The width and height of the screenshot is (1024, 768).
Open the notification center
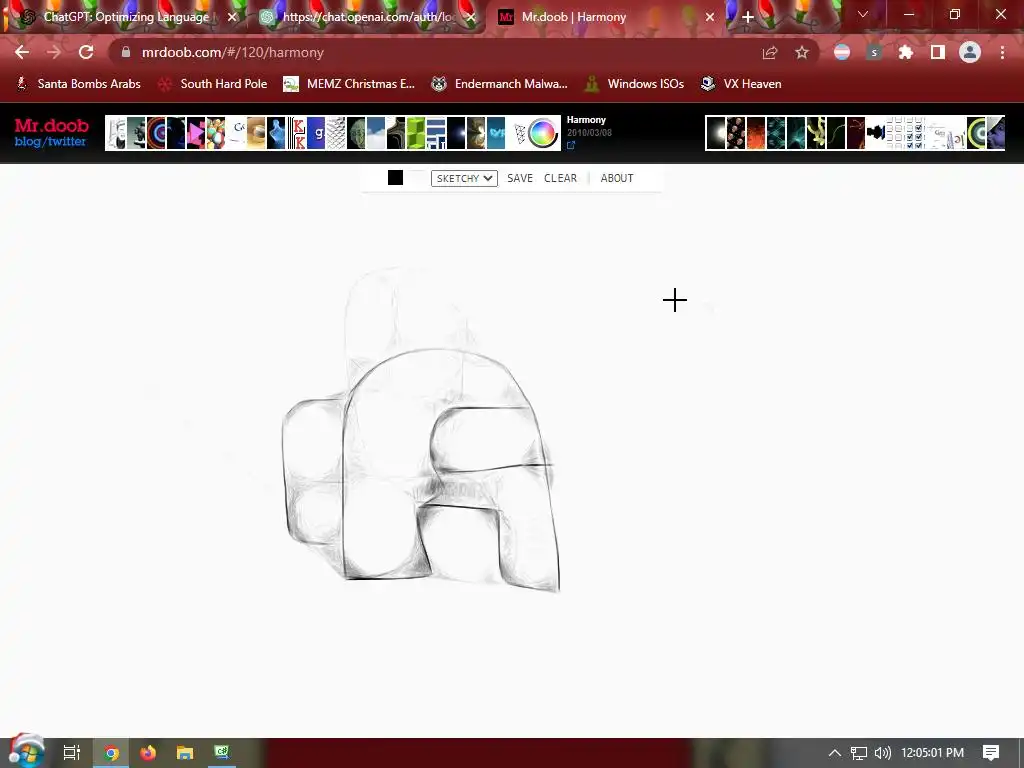coord(991,753)
